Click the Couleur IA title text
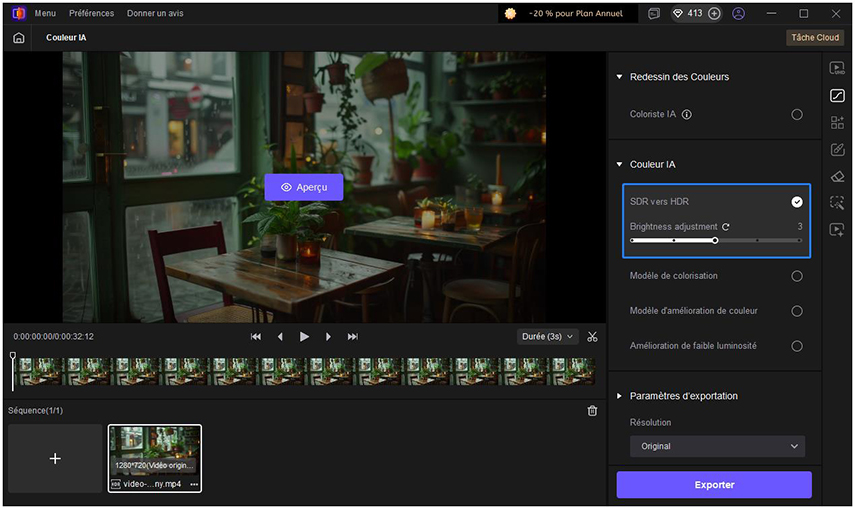 click(653, 164)
